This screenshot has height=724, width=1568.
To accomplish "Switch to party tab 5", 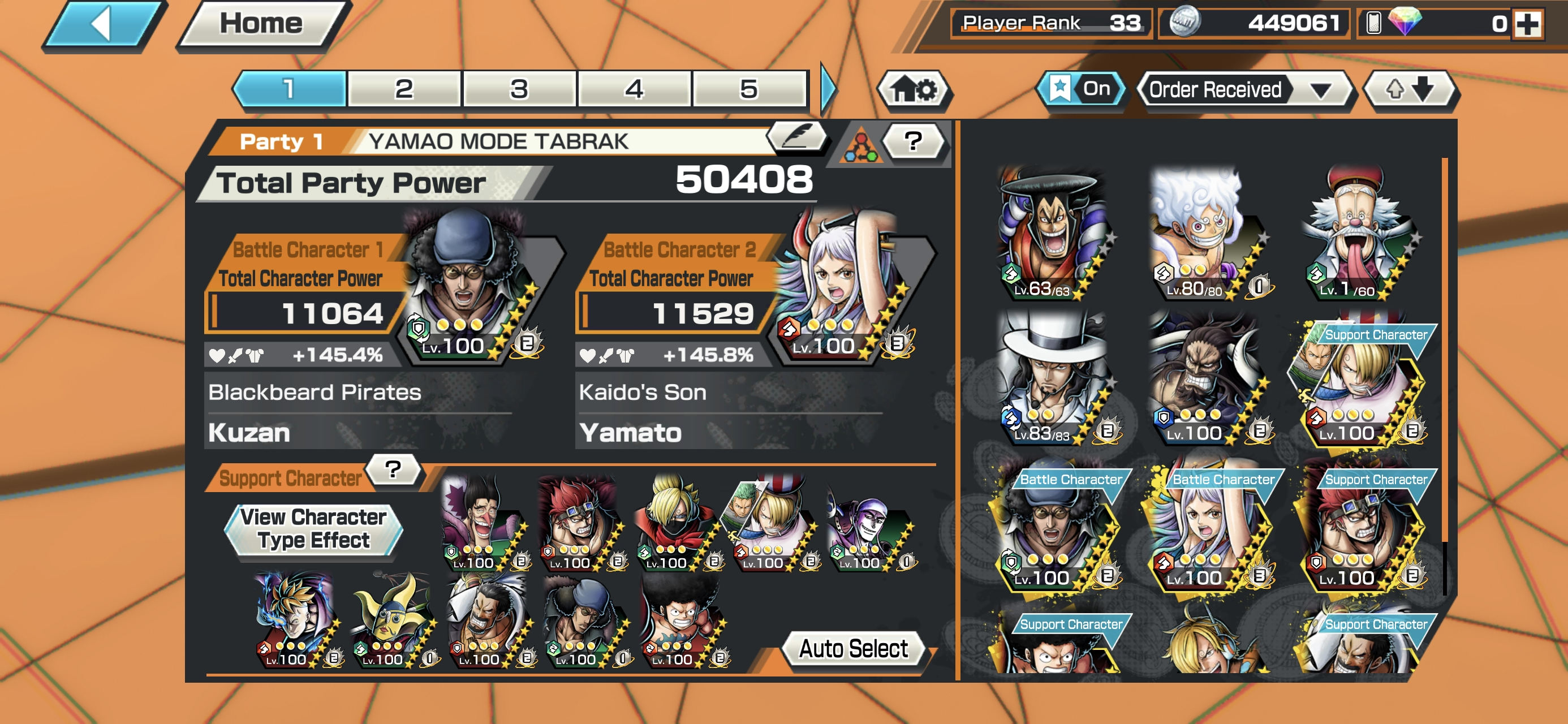I will tap(749, 89).
